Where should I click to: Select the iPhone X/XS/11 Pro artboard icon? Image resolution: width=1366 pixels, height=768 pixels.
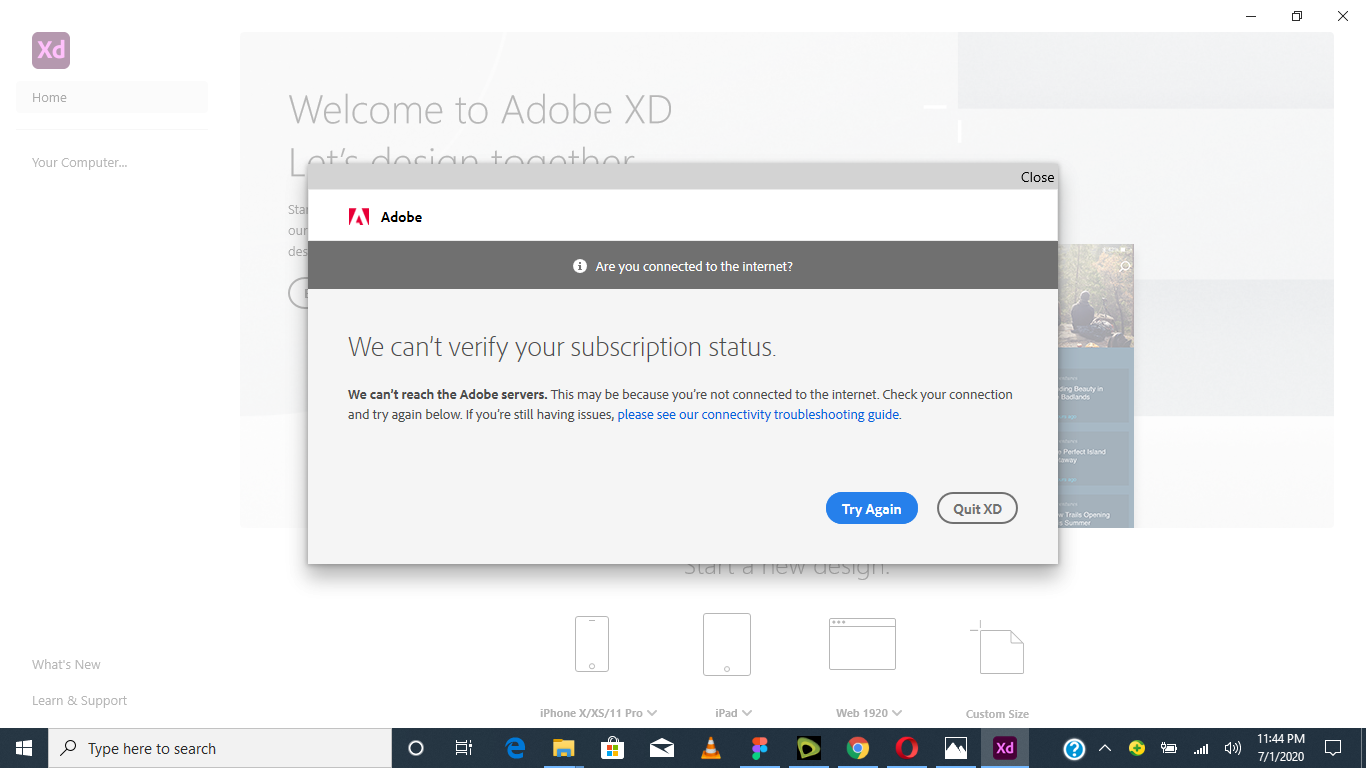click(592, 643)
